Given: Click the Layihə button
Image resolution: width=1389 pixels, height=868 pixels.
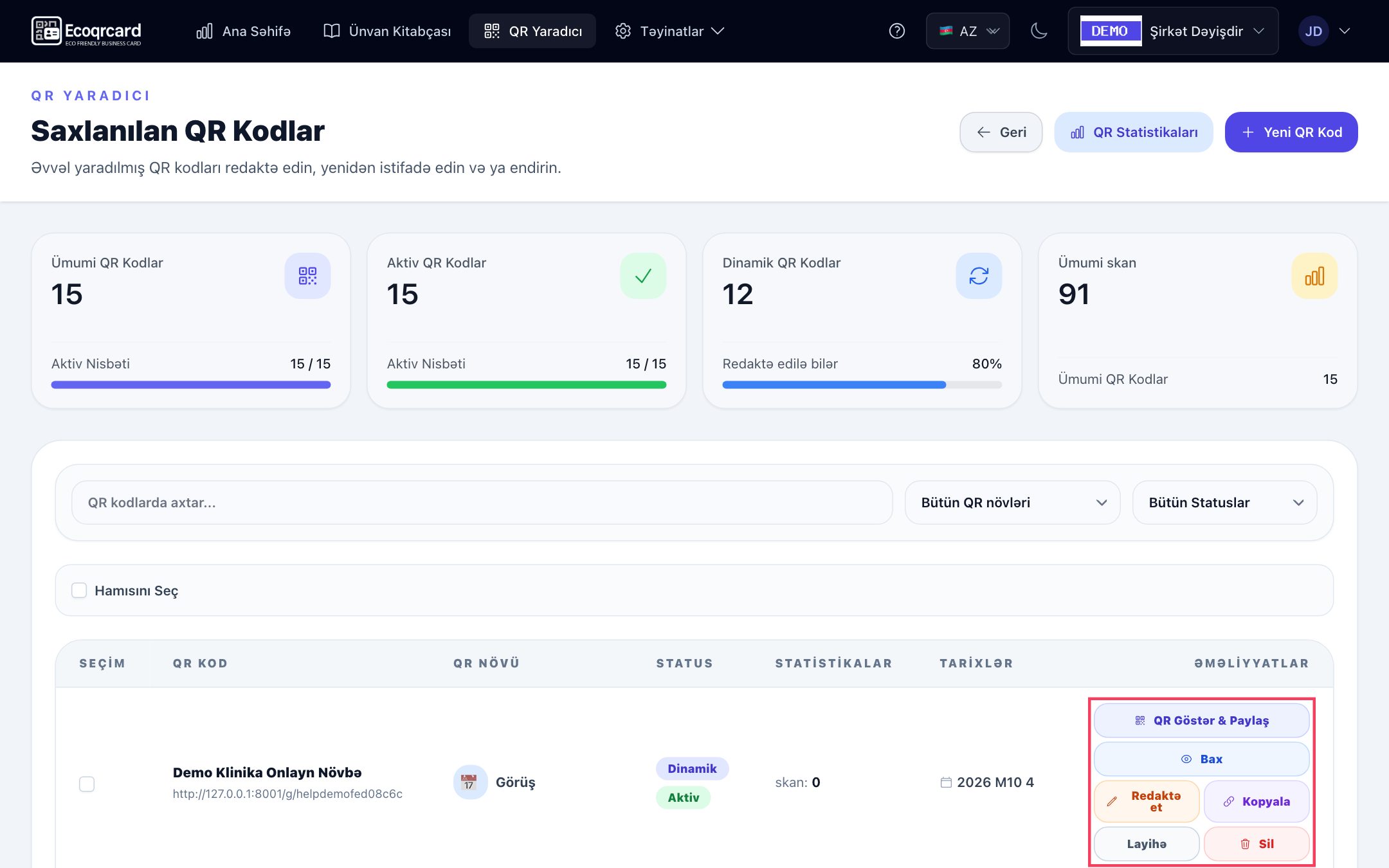Looking at the screenshot, I should coord(1147,844).
